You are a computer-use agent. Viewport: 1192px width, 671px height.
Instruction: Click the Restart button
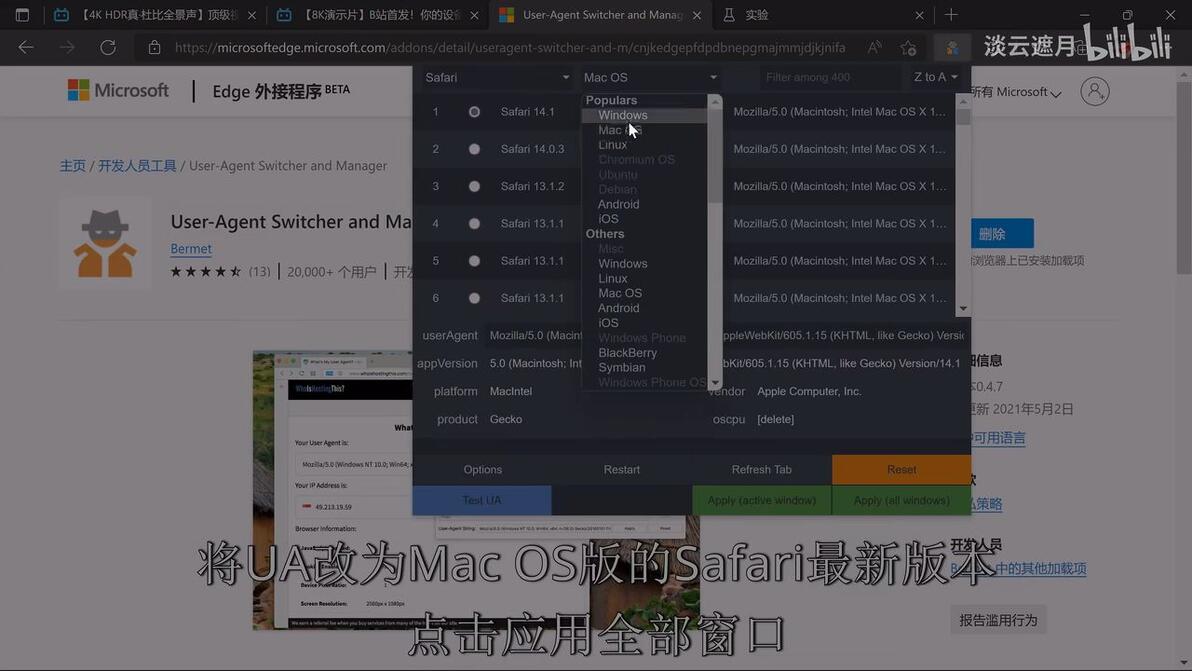coord(622,470)
